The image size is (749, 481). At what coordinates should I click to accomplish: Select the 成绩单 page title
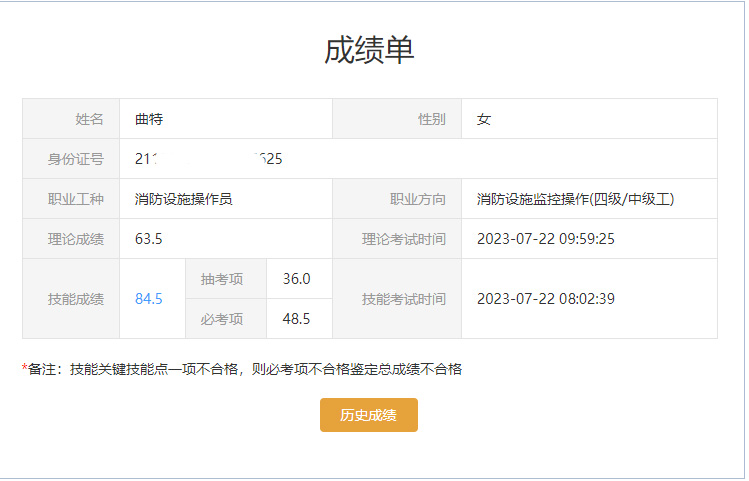pyautogui.click(x=369, y=50)
